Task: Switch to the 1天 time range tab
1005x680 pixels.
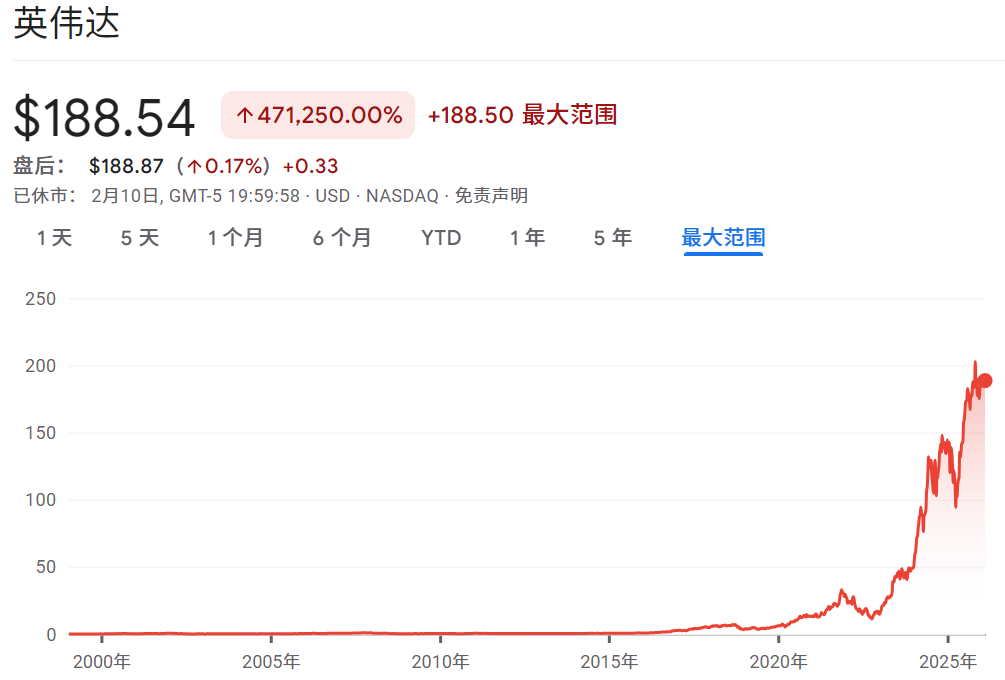Action: click(55, 238)
